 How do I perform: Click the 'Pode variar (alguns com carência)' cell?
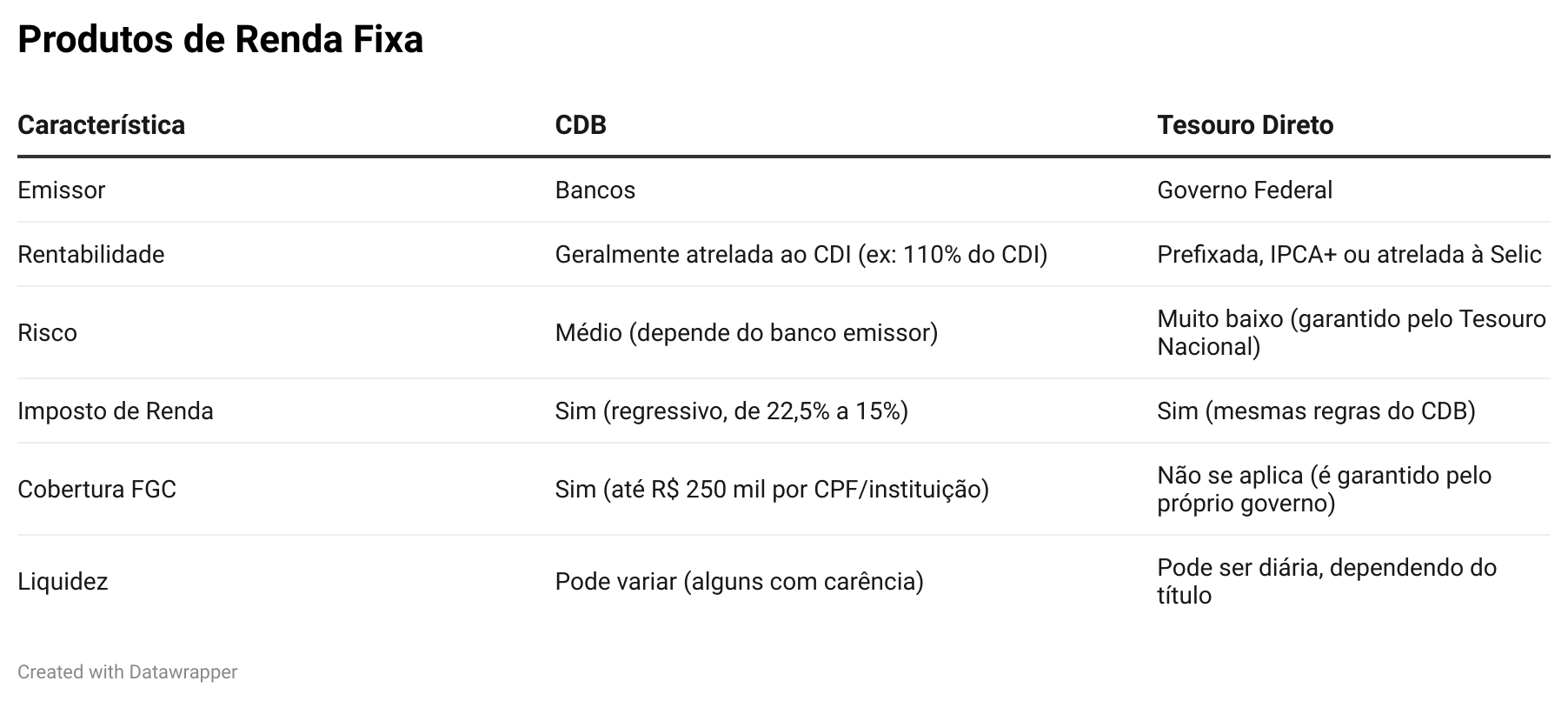pos(739,582)
